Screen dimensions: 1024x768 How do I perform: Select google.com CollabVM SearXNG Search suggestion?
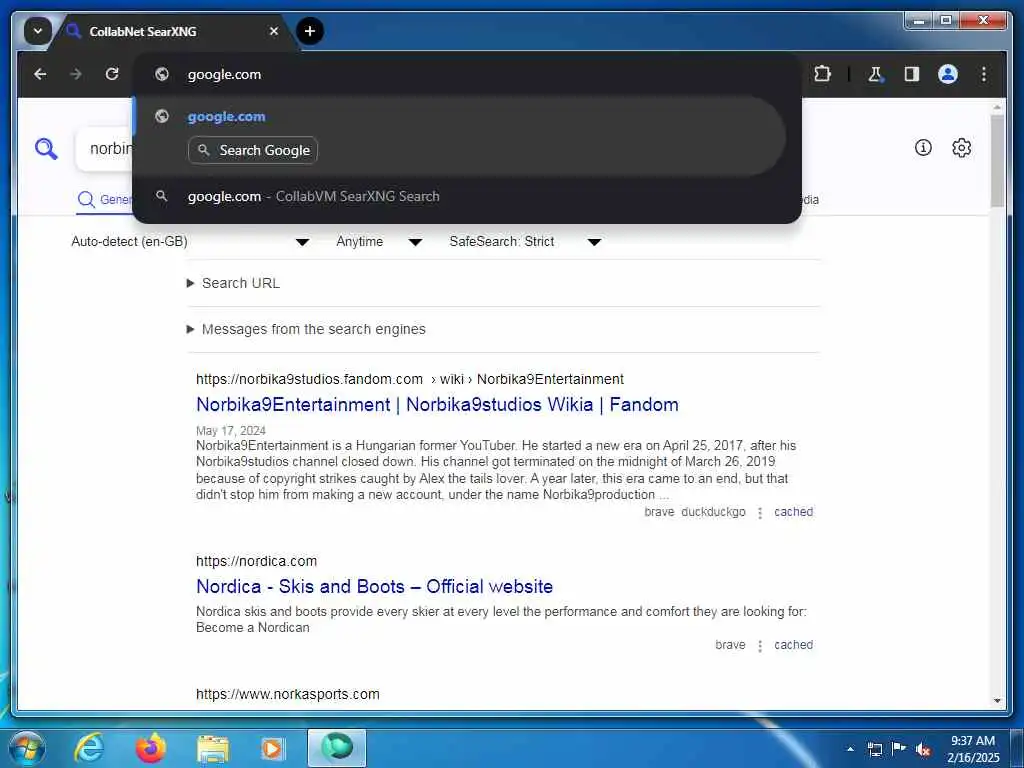tap(466, 197)
